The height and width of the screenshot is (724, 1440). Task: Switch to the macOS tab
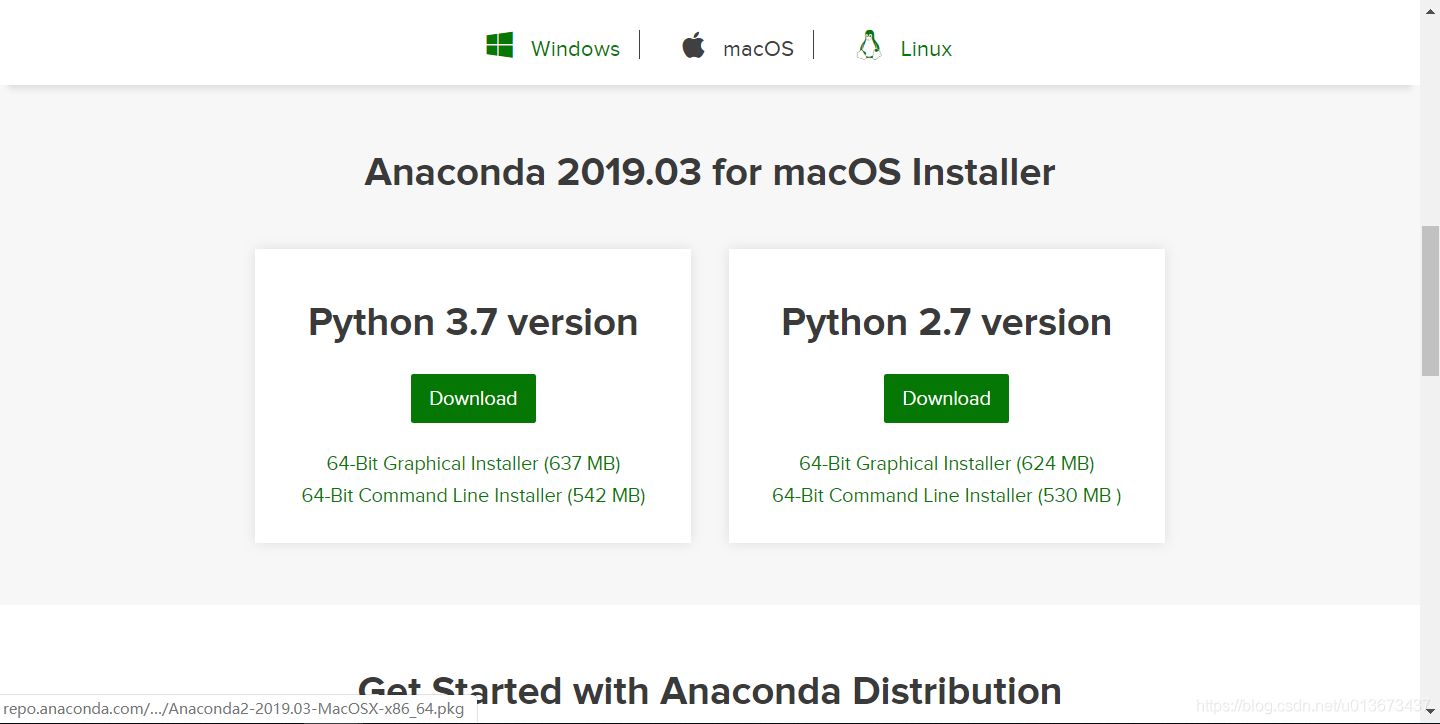click(x=758, y=48)
